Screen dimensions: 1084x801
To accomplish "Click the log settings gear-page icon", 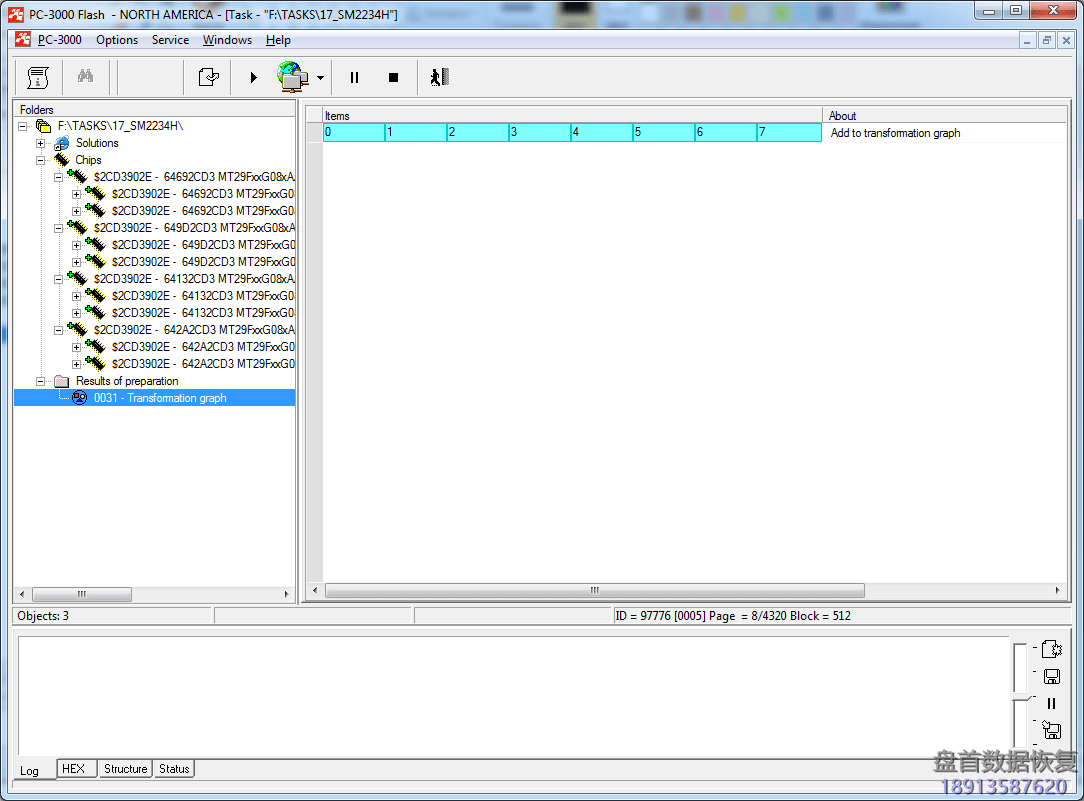I will point(1051,649).
